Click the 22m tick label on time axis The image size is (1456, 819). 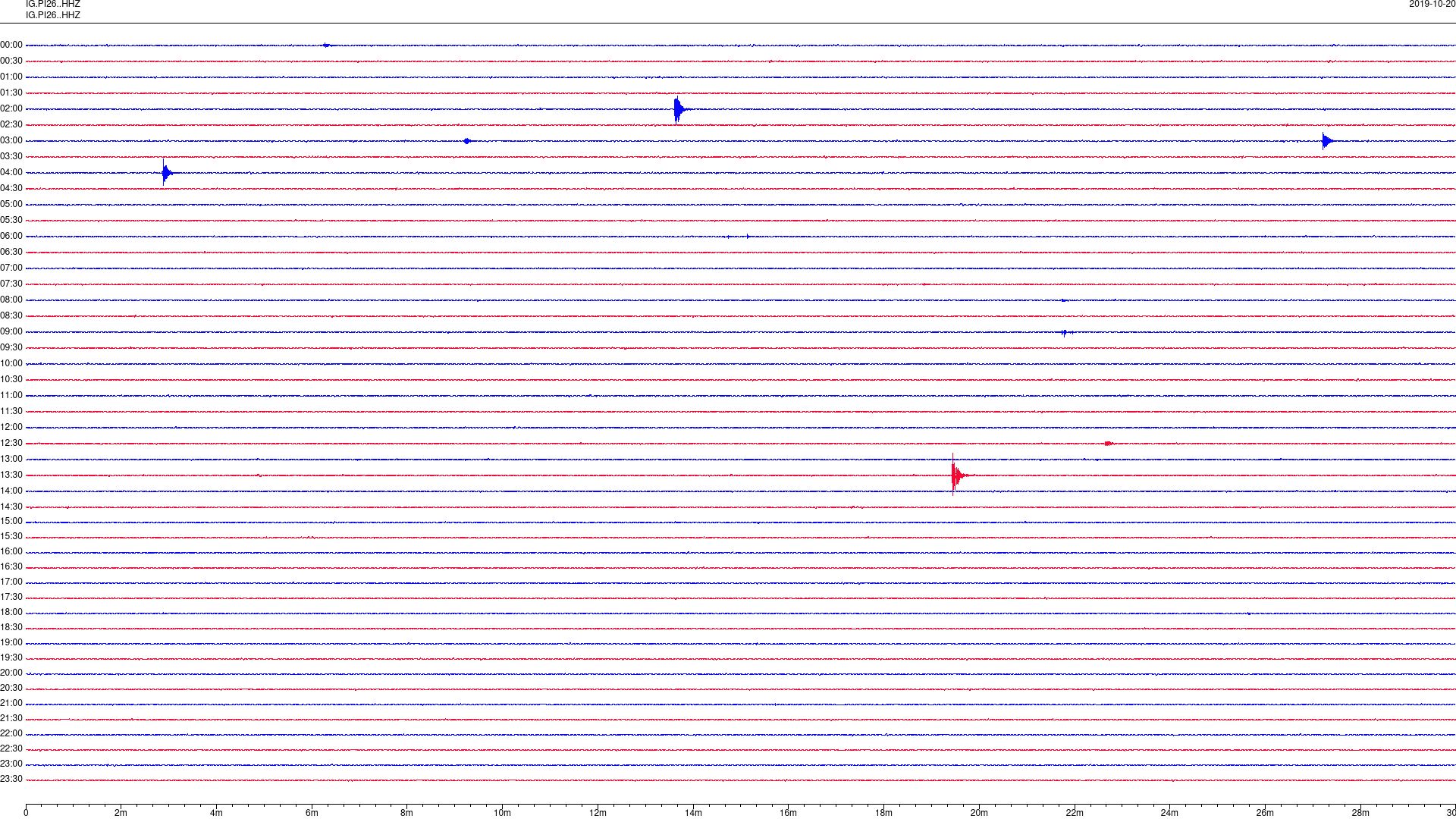tap(1075, 813)
